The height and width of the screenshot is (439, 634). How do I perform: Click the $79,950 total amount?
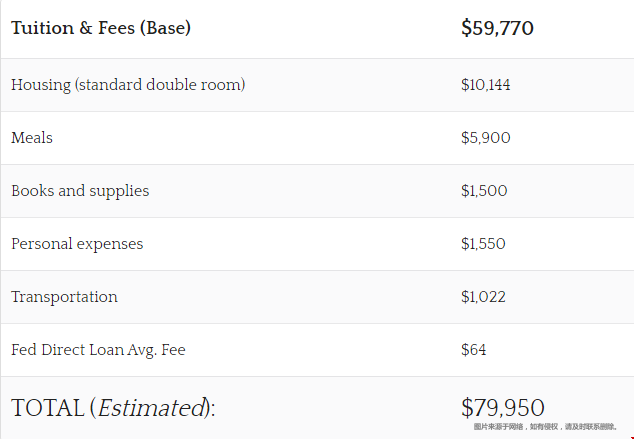503,407
